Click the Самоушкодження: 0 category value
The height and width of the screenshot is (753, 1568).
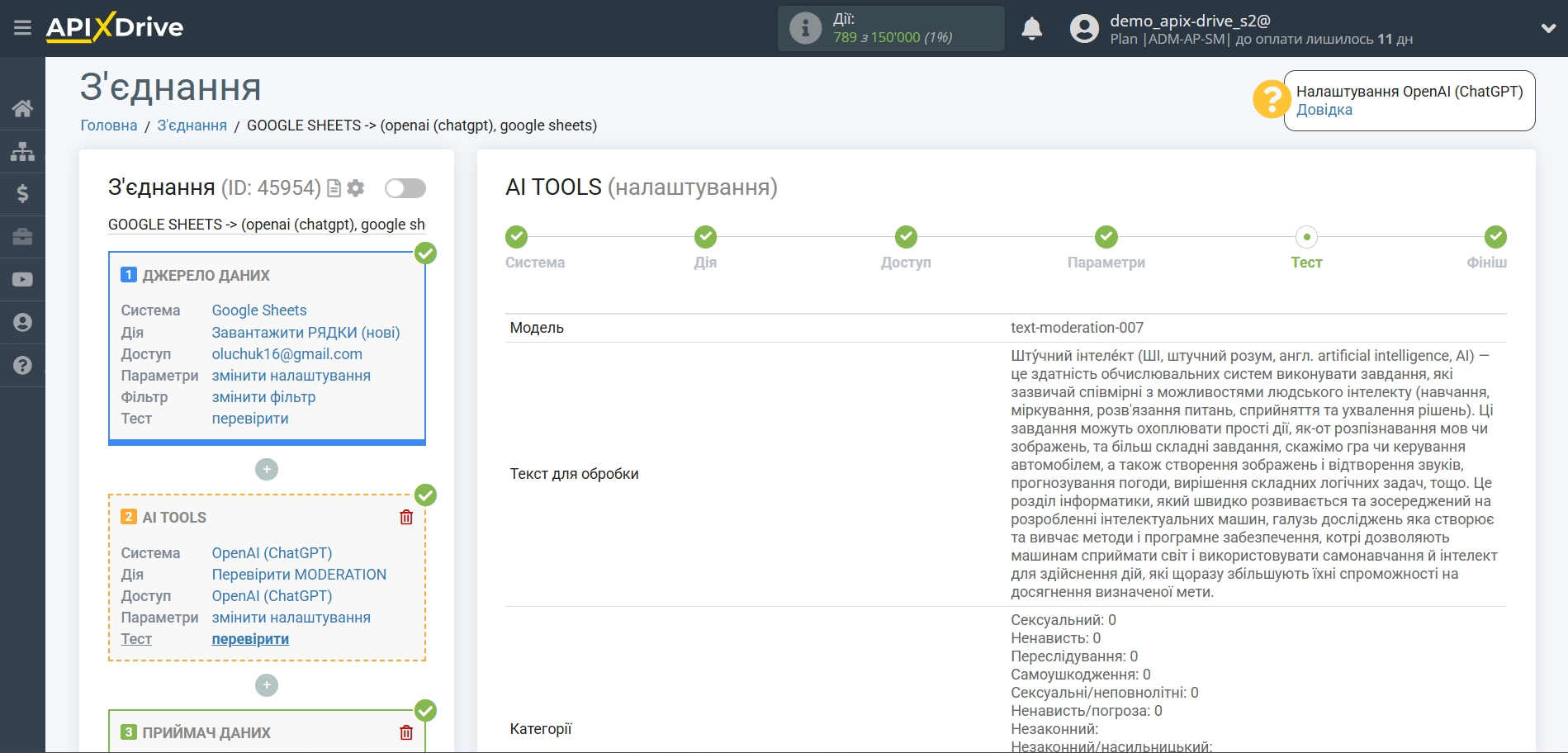1081,675
